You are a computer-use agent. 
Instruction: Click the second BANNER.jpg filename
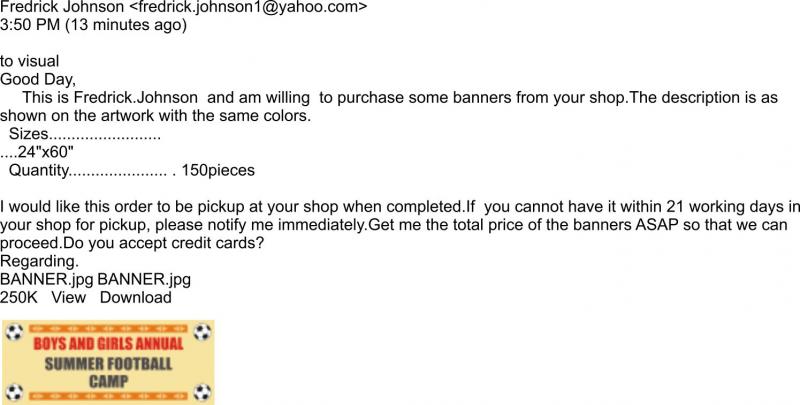pyautogui.click(x=144, y=280)
